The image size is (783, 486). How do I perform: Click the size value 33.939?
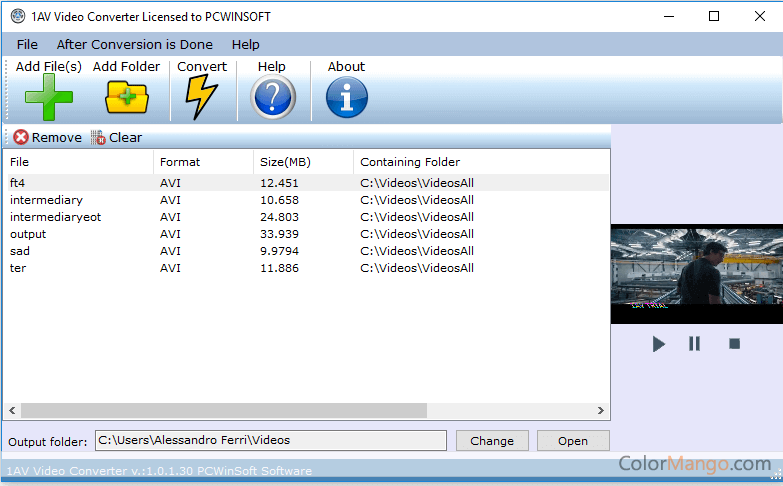pyautogui.click(x=279, y=234)
